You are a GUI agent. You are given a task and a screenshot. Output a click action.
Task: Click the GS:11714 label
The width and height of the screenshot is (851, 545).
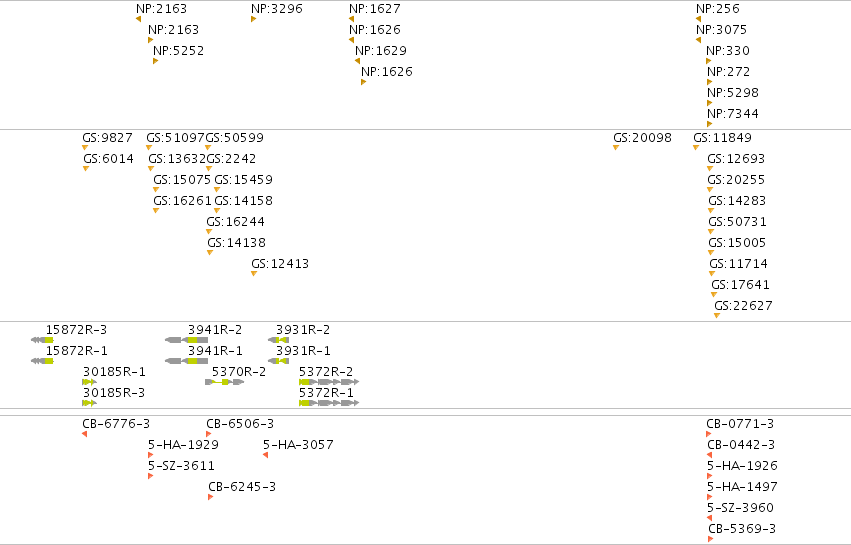click(739, 264)
